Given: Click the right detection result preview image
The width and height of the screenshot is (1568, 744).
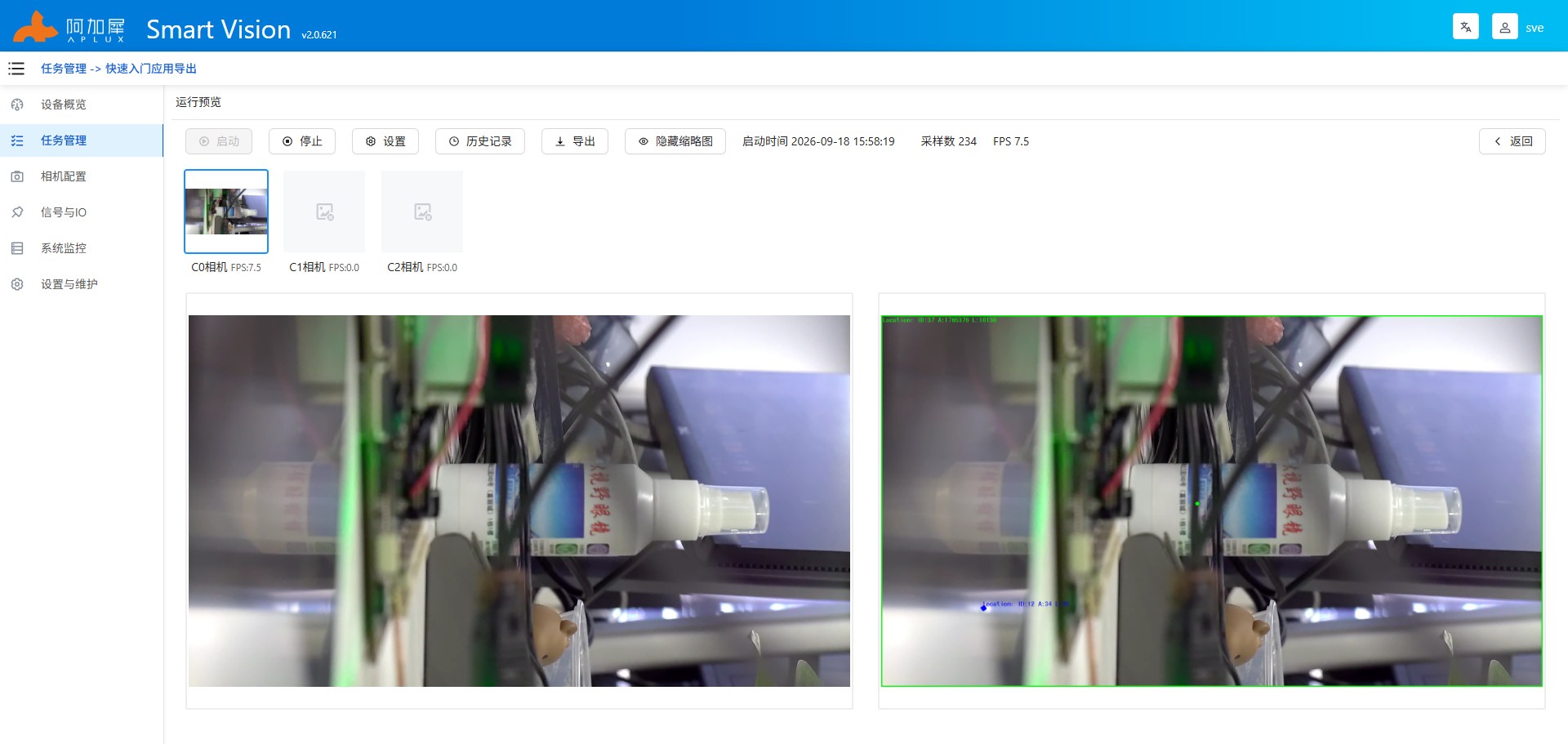Looking at the screenshot, I should (1212, 501).
